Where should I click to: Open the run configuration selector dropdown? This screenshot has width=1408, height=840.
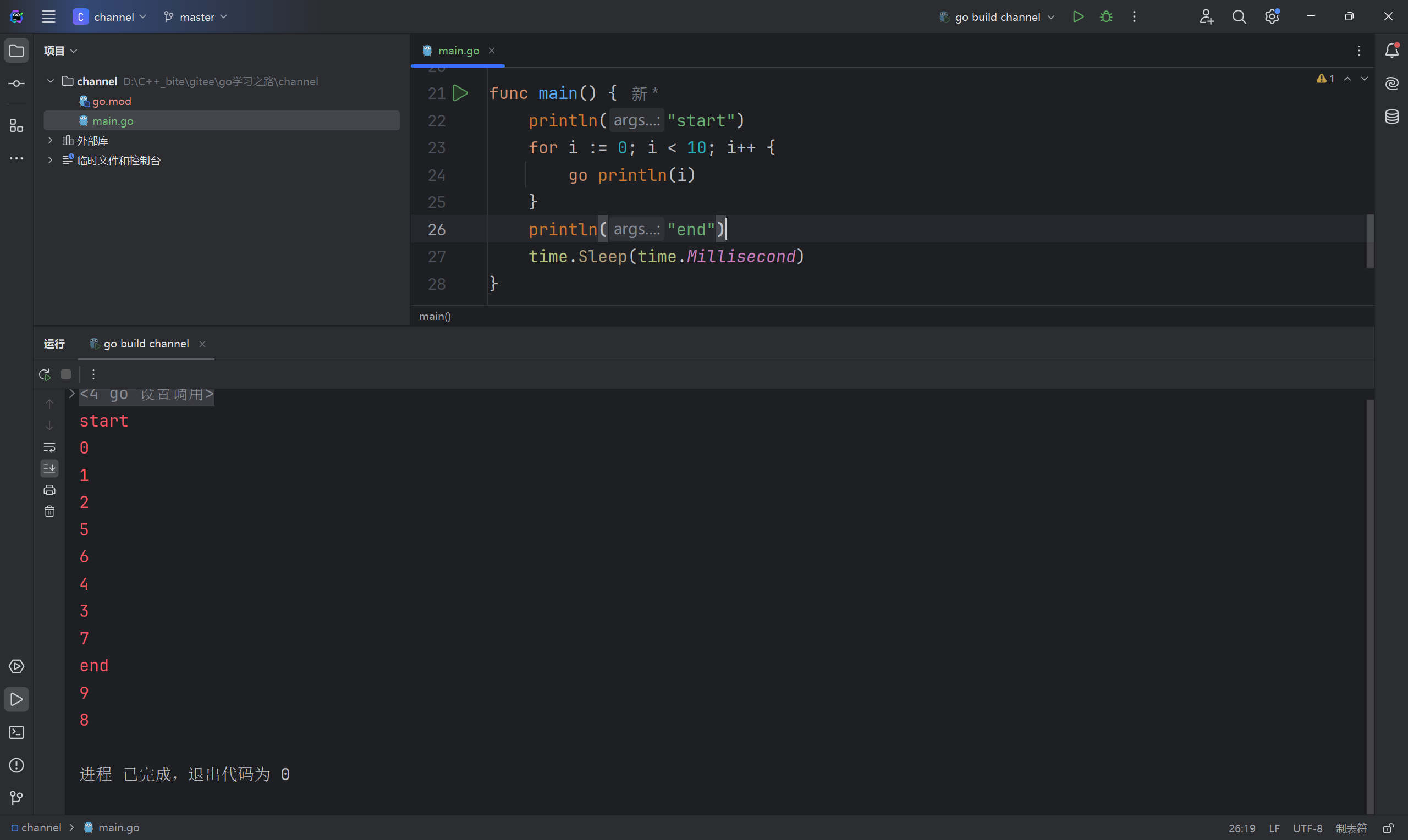point(997,17)
